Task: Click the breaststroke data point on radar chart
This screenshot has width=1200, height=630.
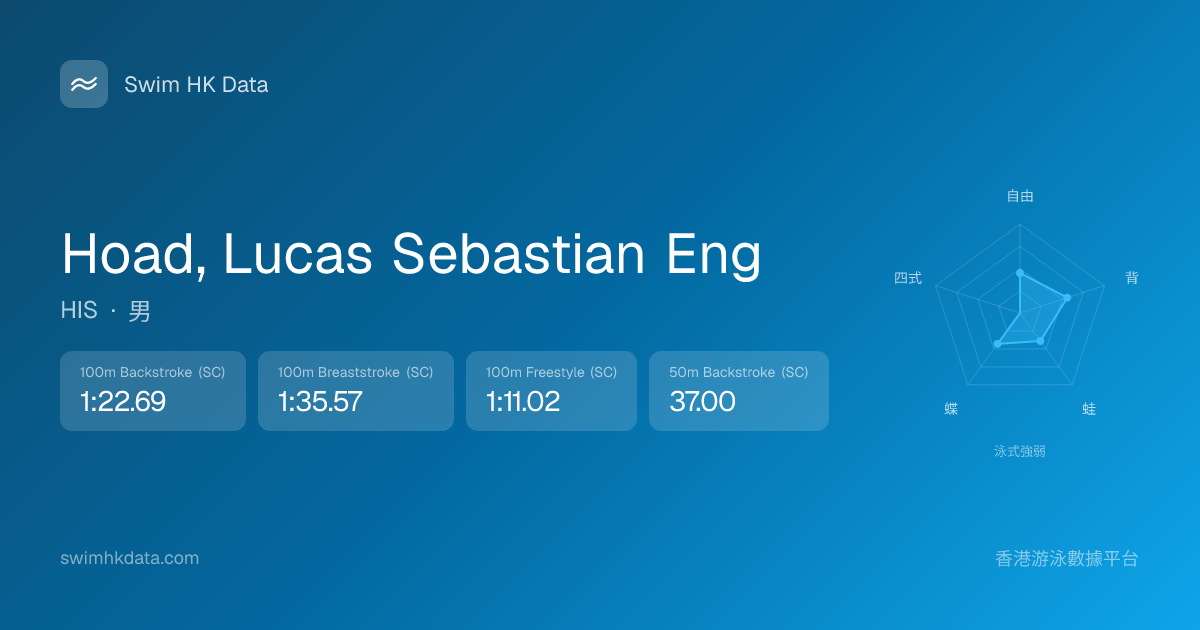Action: click(1040, 341)
